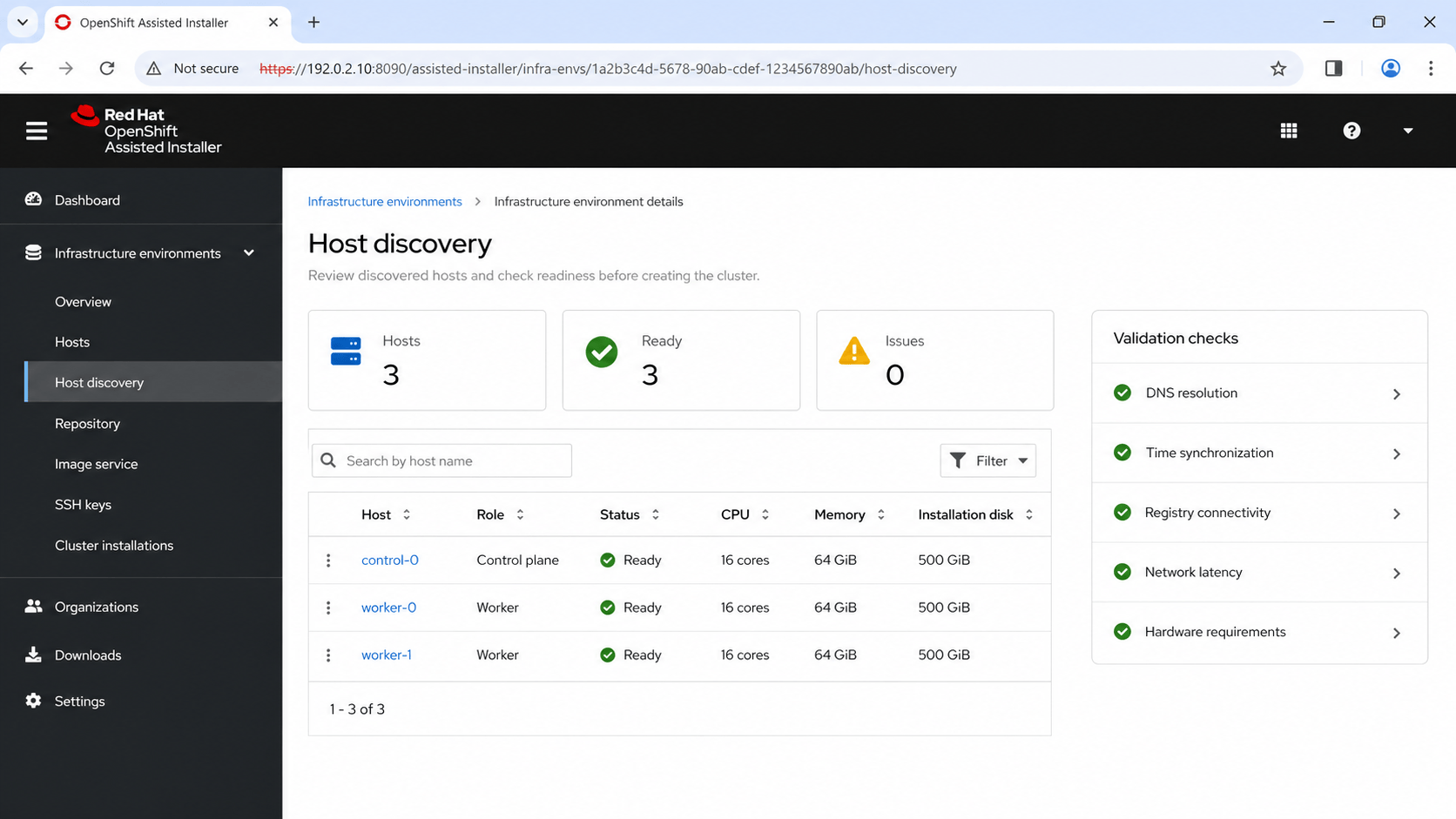This screenshot has width=1456, height=819.
Task: Click the control-0 Ready status check icon
Action: pos(608,561)
